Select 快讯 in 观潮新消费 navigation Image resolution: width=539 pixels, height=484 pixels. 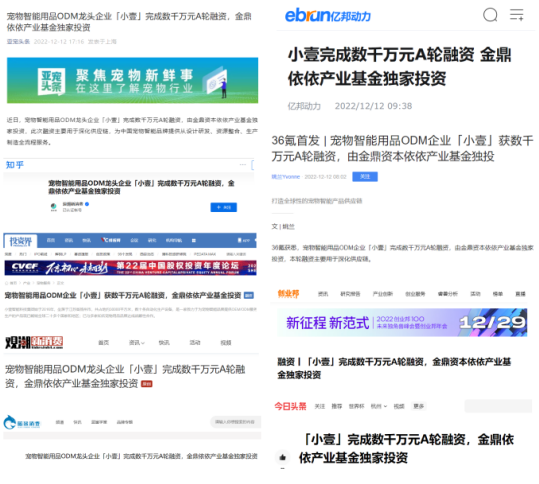pos(164,343)
